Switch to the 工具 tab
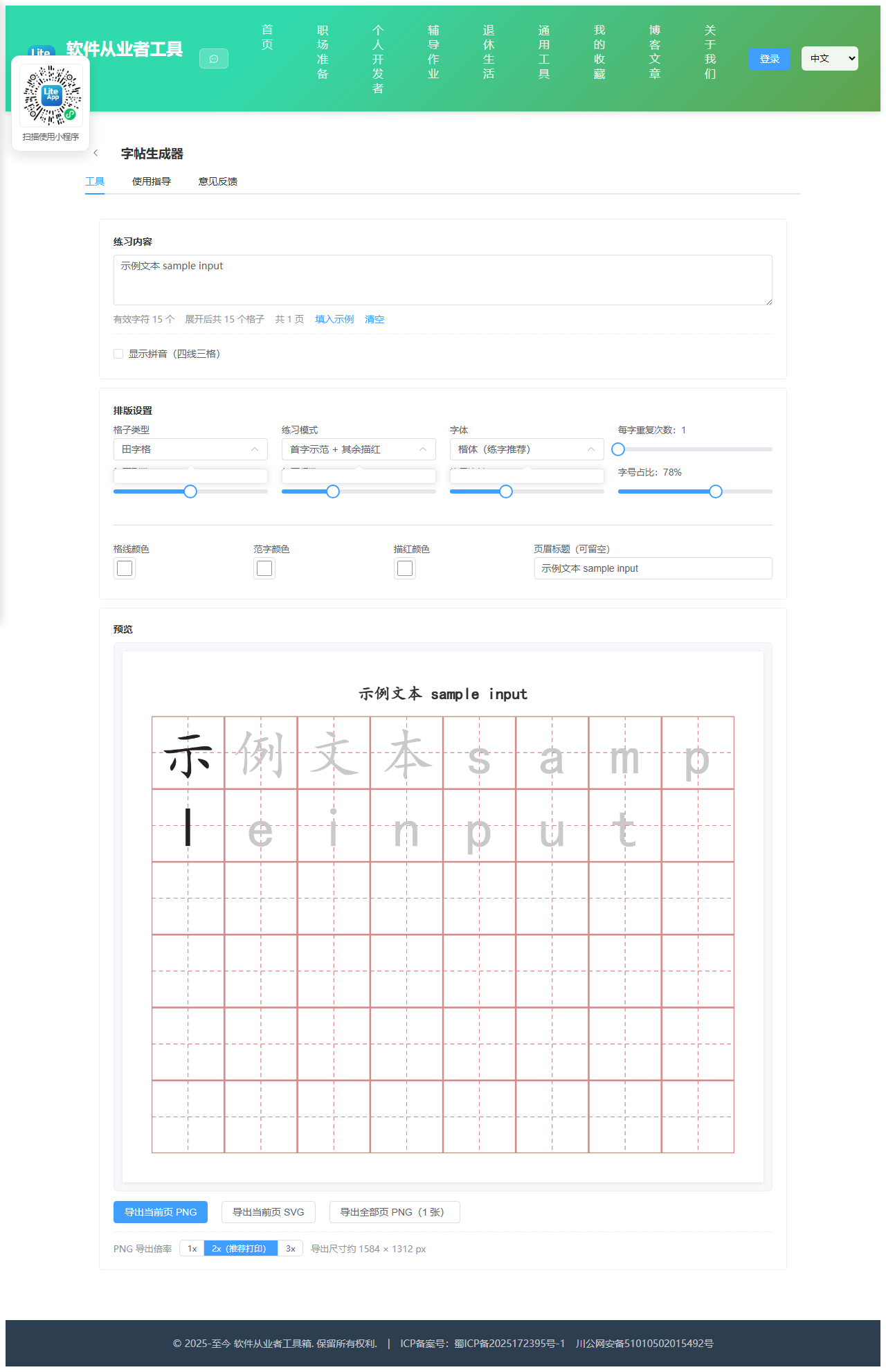This screenshot has width=886, height=1372. click(95, 181)
